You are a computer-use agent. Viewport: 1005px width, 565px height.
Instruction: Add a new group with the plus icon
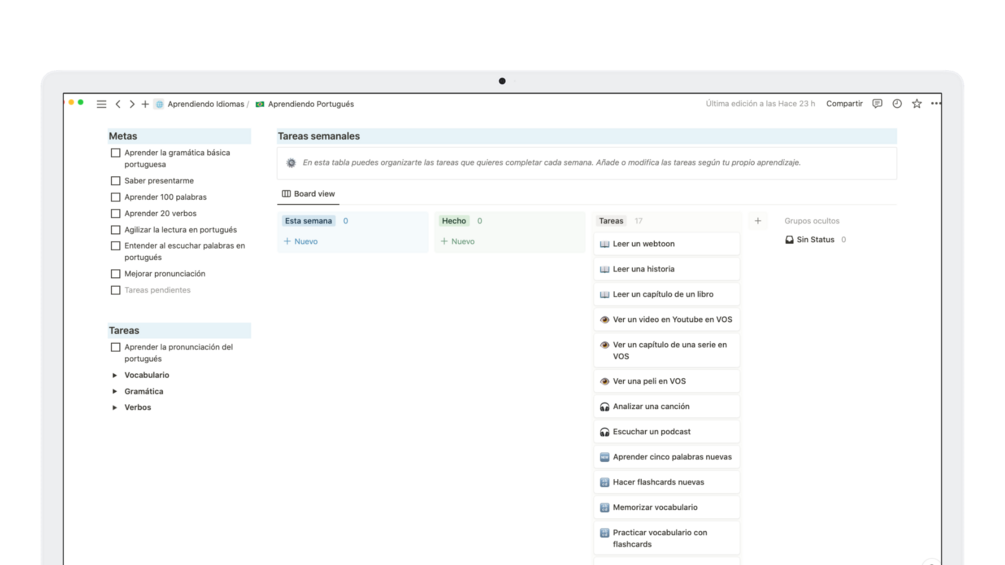(x=758, y=221)
